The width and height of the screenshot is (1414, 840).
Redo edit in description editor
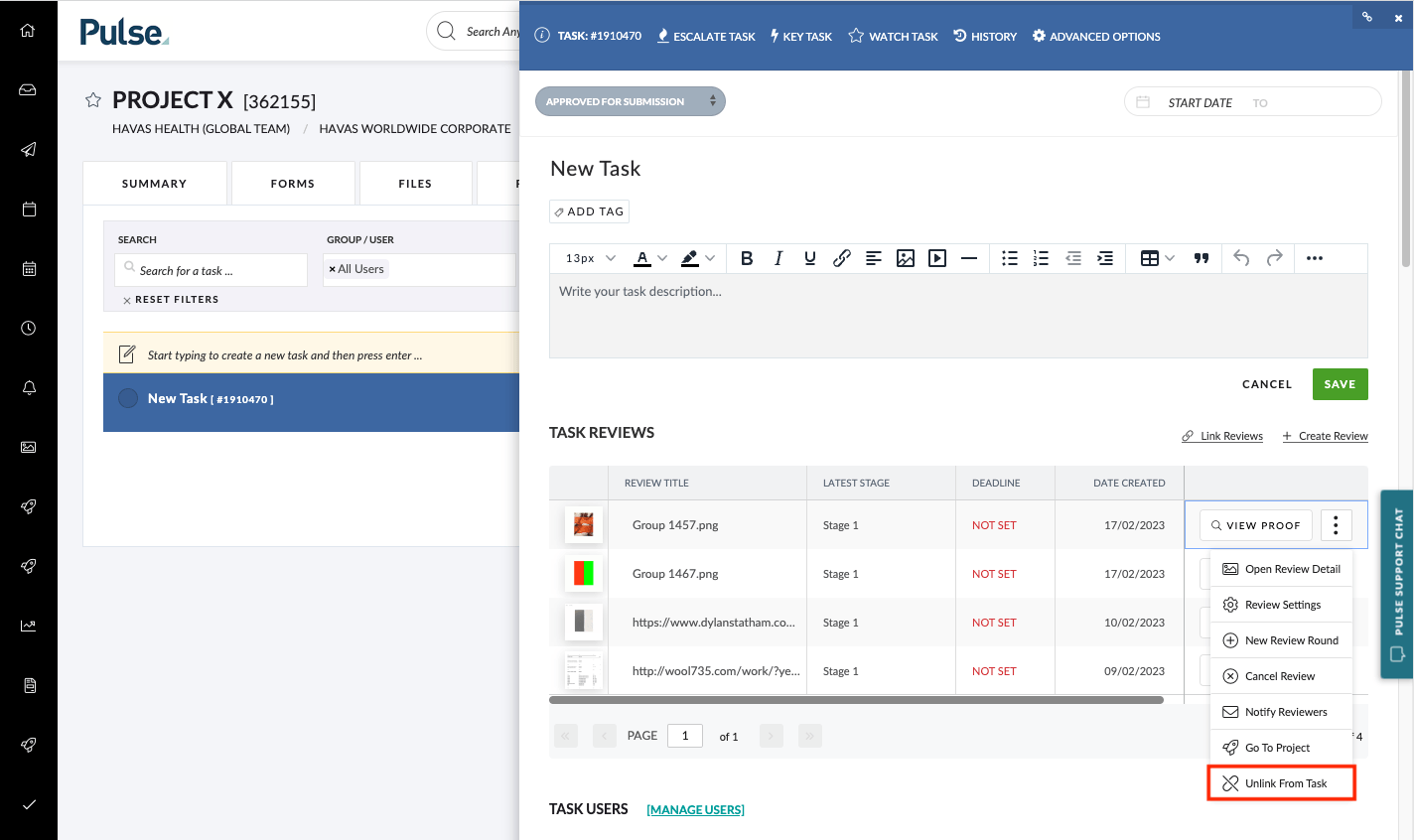[1275, 258]
